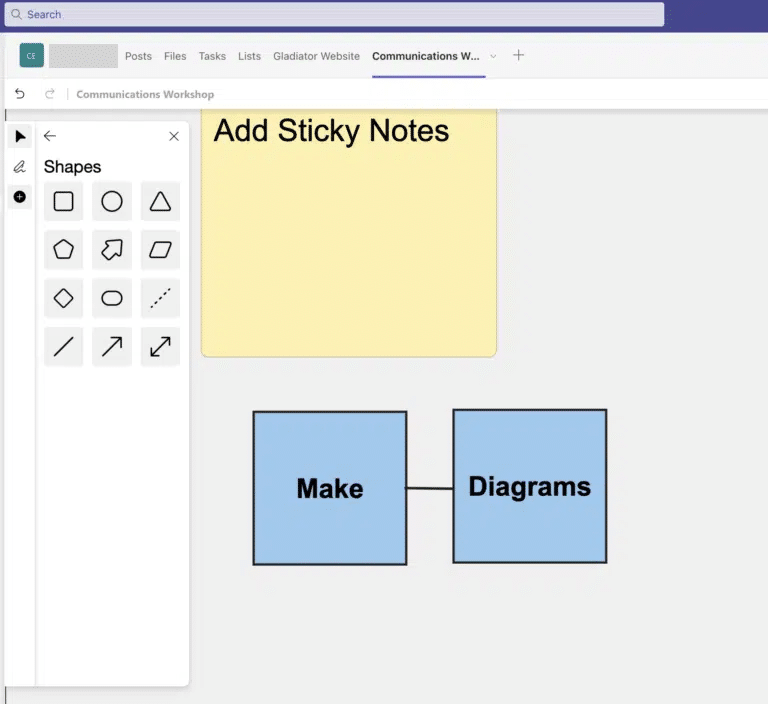Switch to the Files tab
Image resolution: width=768 pixels, height=704 pixels.
[175, 56]
